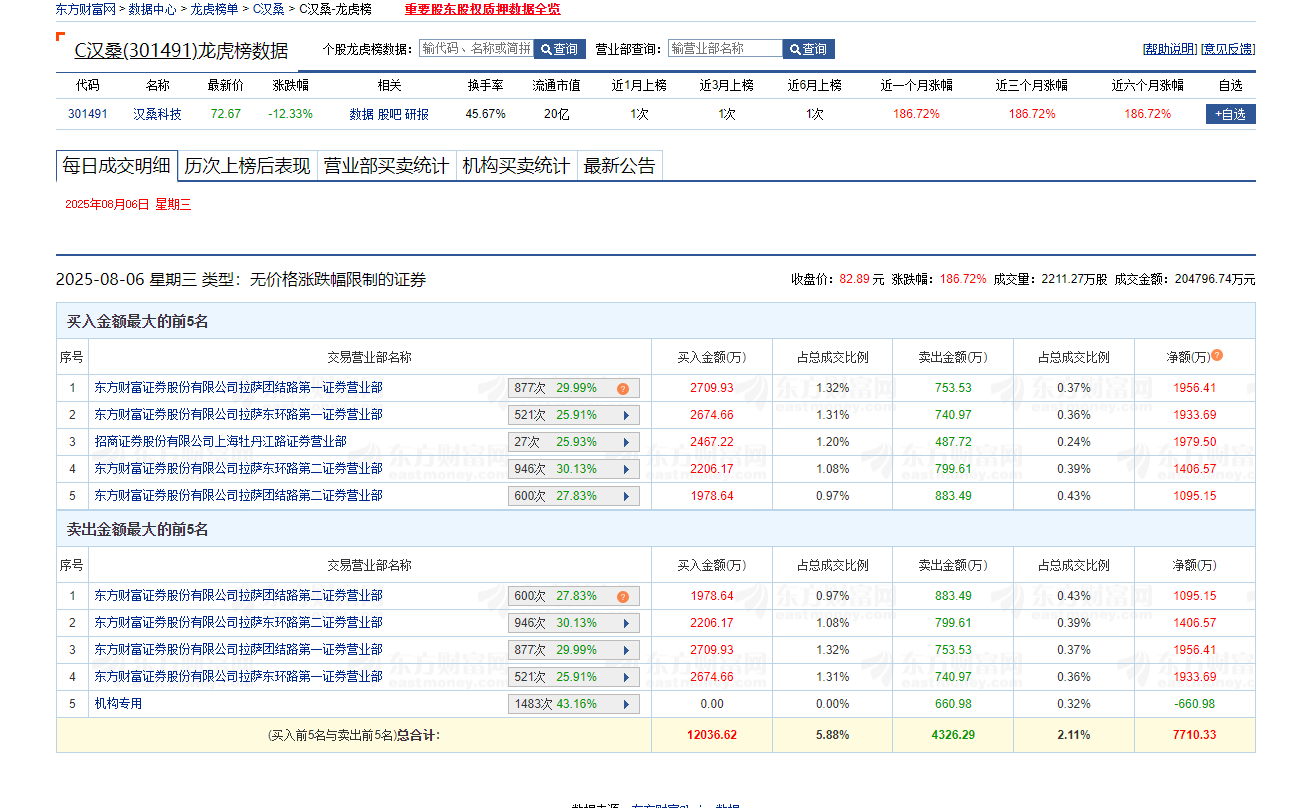
Task: Click the orange help icon beside 净额(万) header
Action: pyautogui.click(x=1217, y=355)
